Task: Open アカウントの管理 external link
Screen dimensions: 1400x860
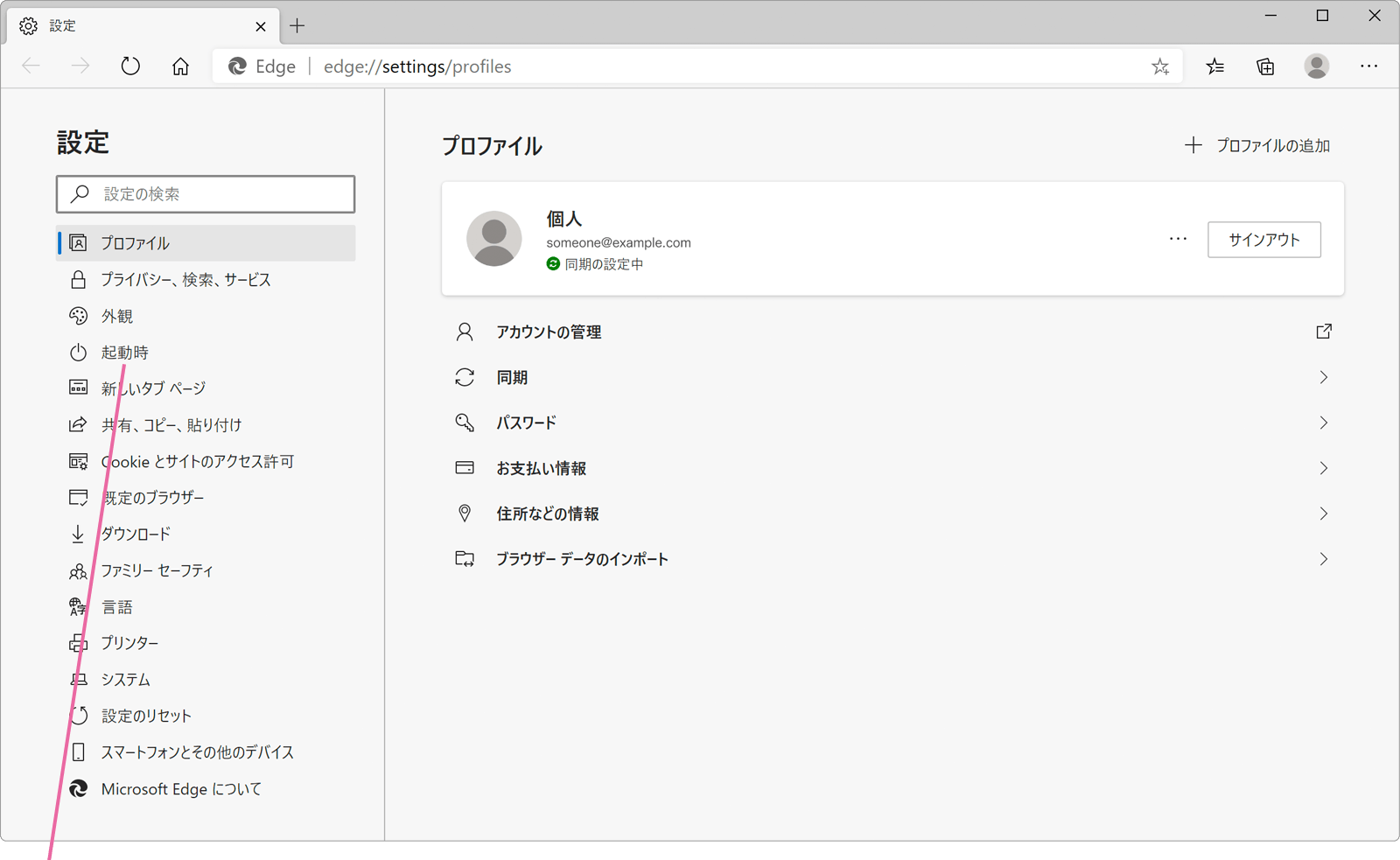Action: [1324, 332]
